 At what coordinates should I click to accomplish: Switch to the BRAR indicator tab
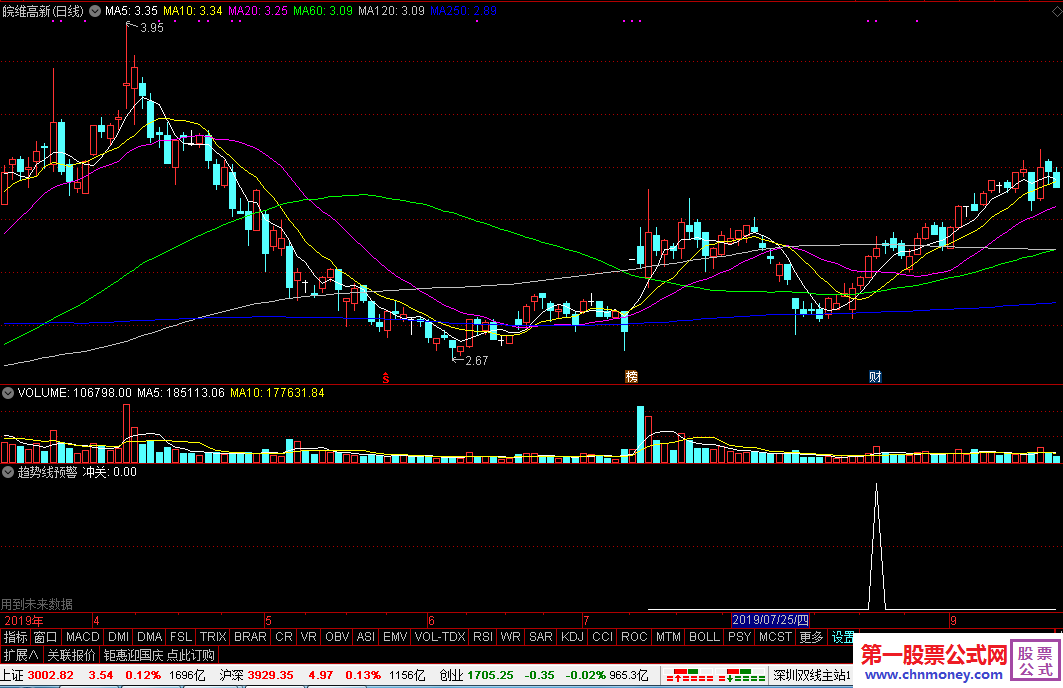click(x=250, y=637)
